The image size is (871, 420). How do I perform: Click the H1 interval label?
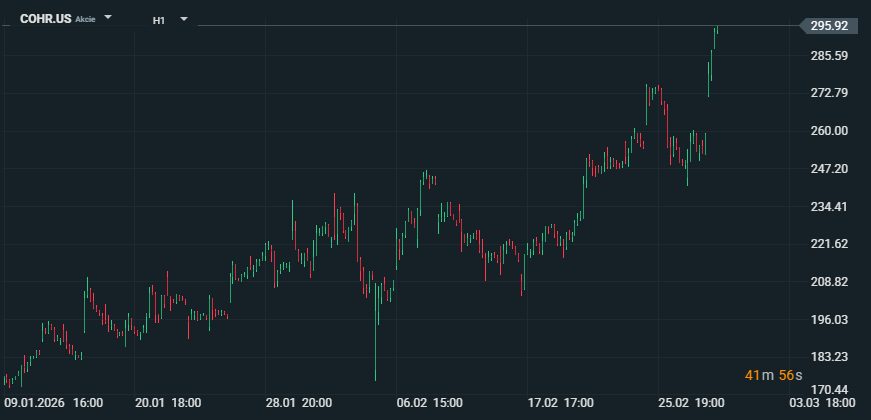[159, 19]
